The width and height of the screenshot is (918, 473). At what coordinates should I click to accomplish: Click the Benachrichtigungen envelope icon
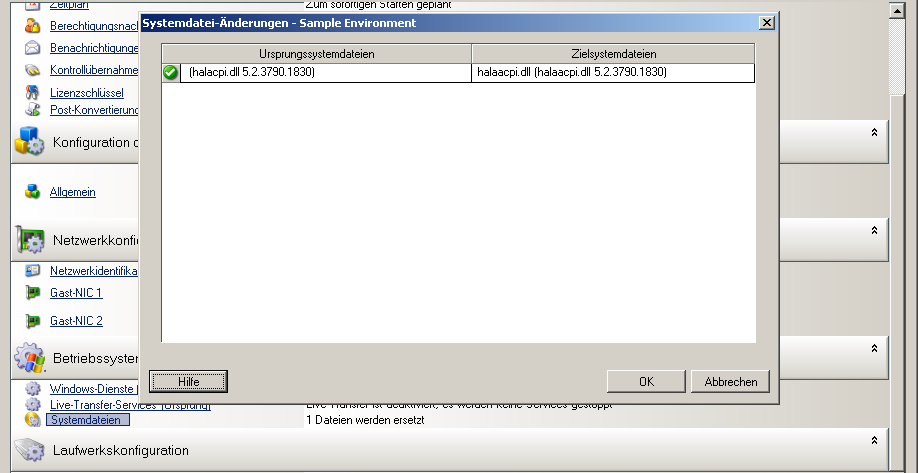point(32,48)
